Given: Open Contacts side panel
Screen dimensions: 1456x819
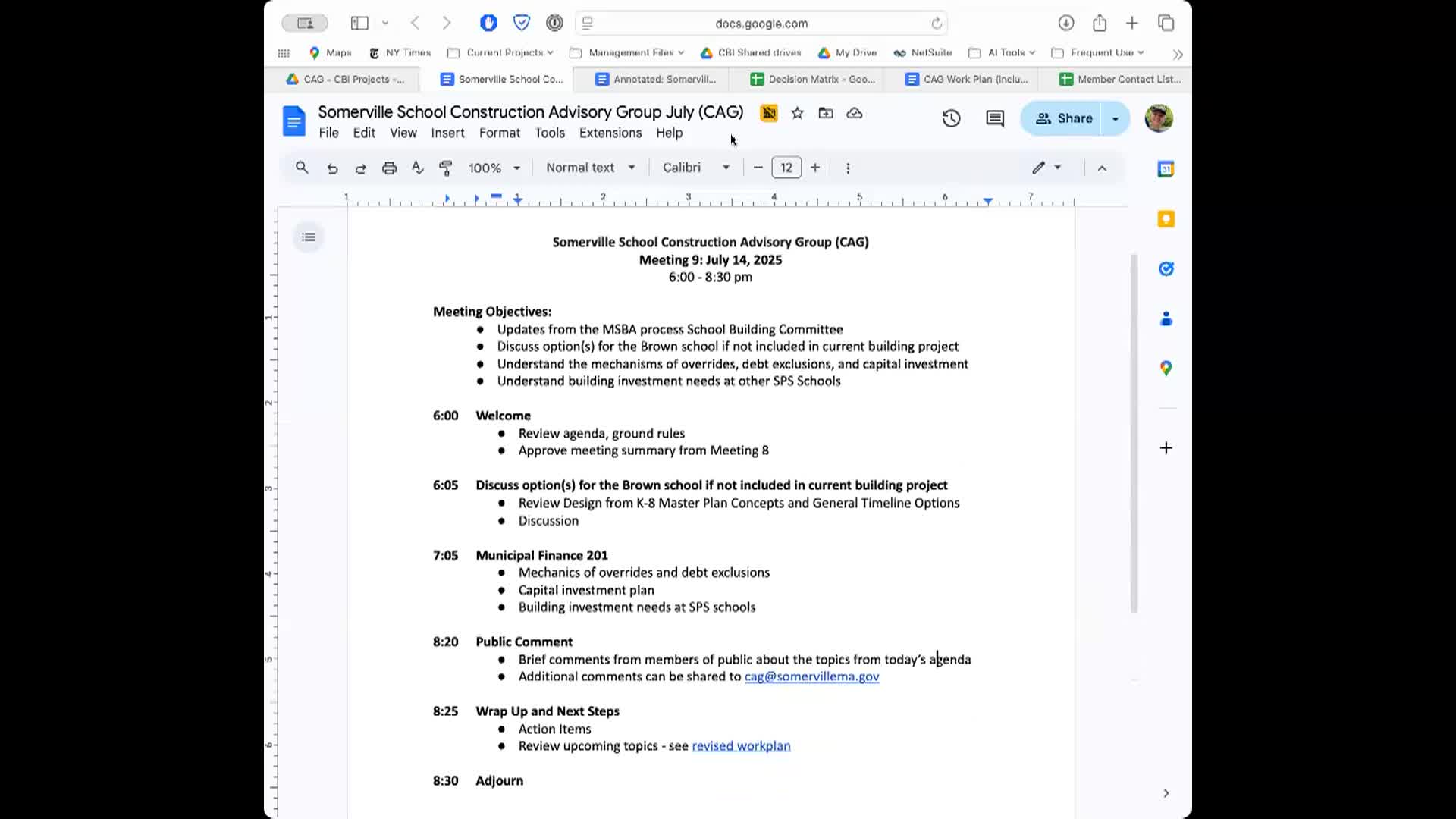Looking at the screenshot, I should coord(1166,318).
